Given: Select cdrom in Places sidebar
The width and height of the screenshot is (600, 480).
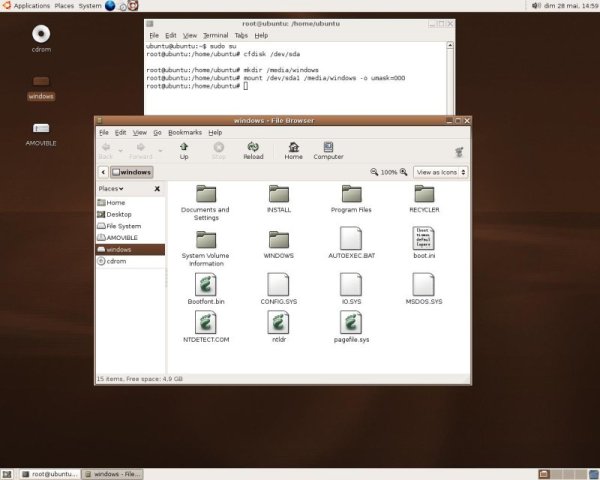Looking at the screenshot, I should click(x=130, y=261).
